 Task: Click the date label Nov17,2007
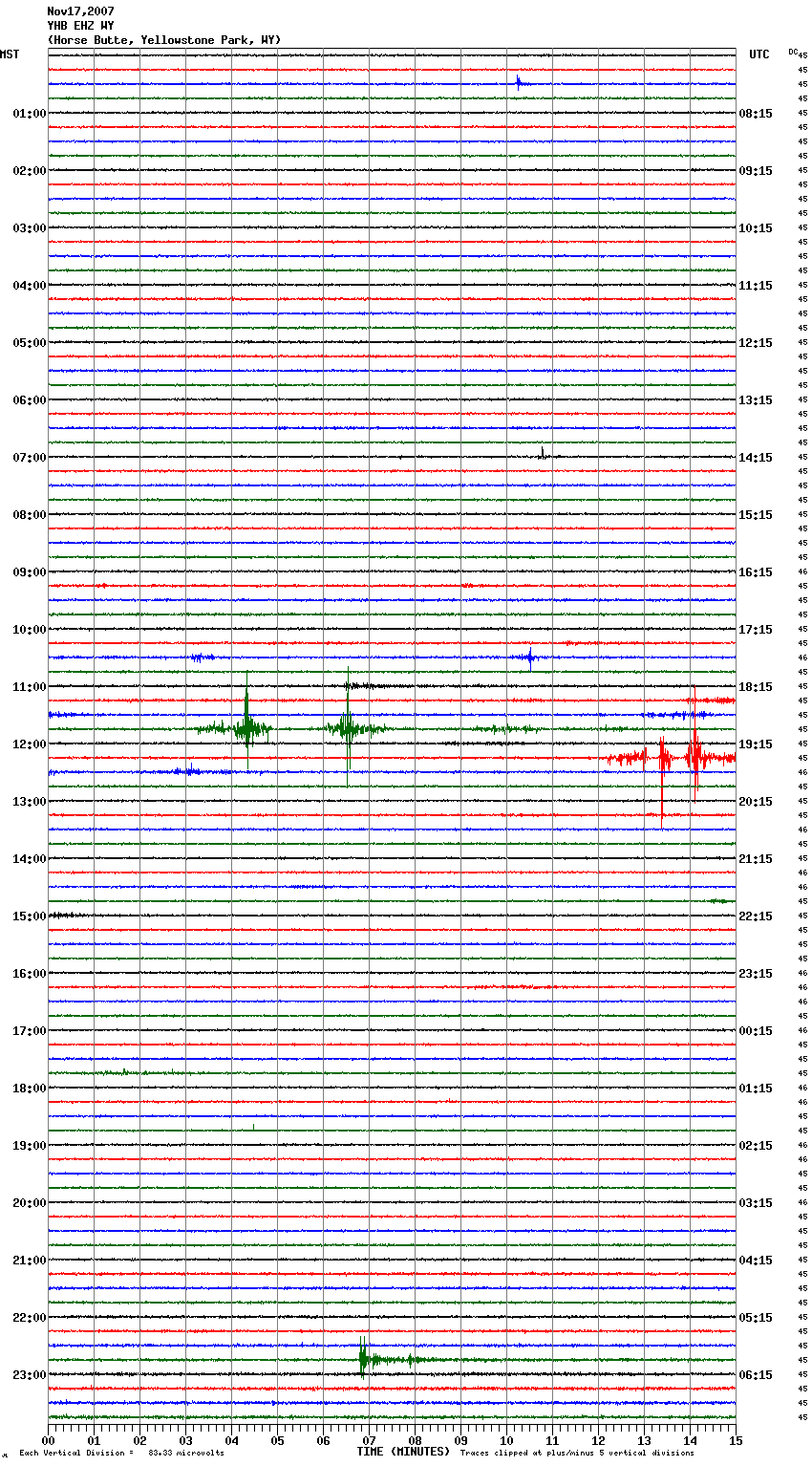pyautogui.click(x=80, y=11)
